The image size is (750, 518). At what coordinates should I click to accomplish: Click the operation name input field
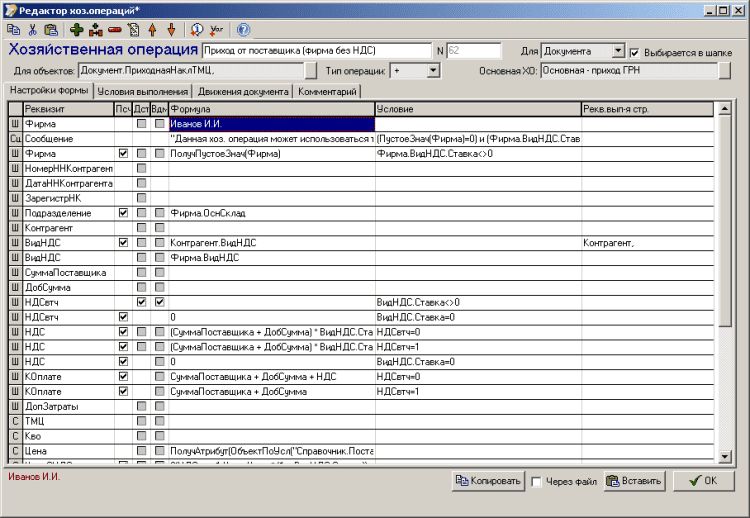point(317,51)
